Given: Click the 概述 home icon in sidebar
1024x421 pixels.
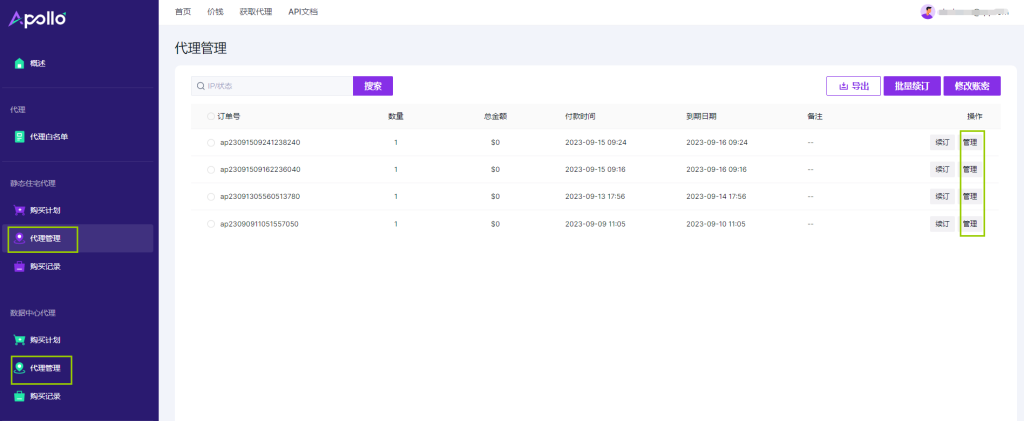Looking at the screenshot, I should coord(19,64).
